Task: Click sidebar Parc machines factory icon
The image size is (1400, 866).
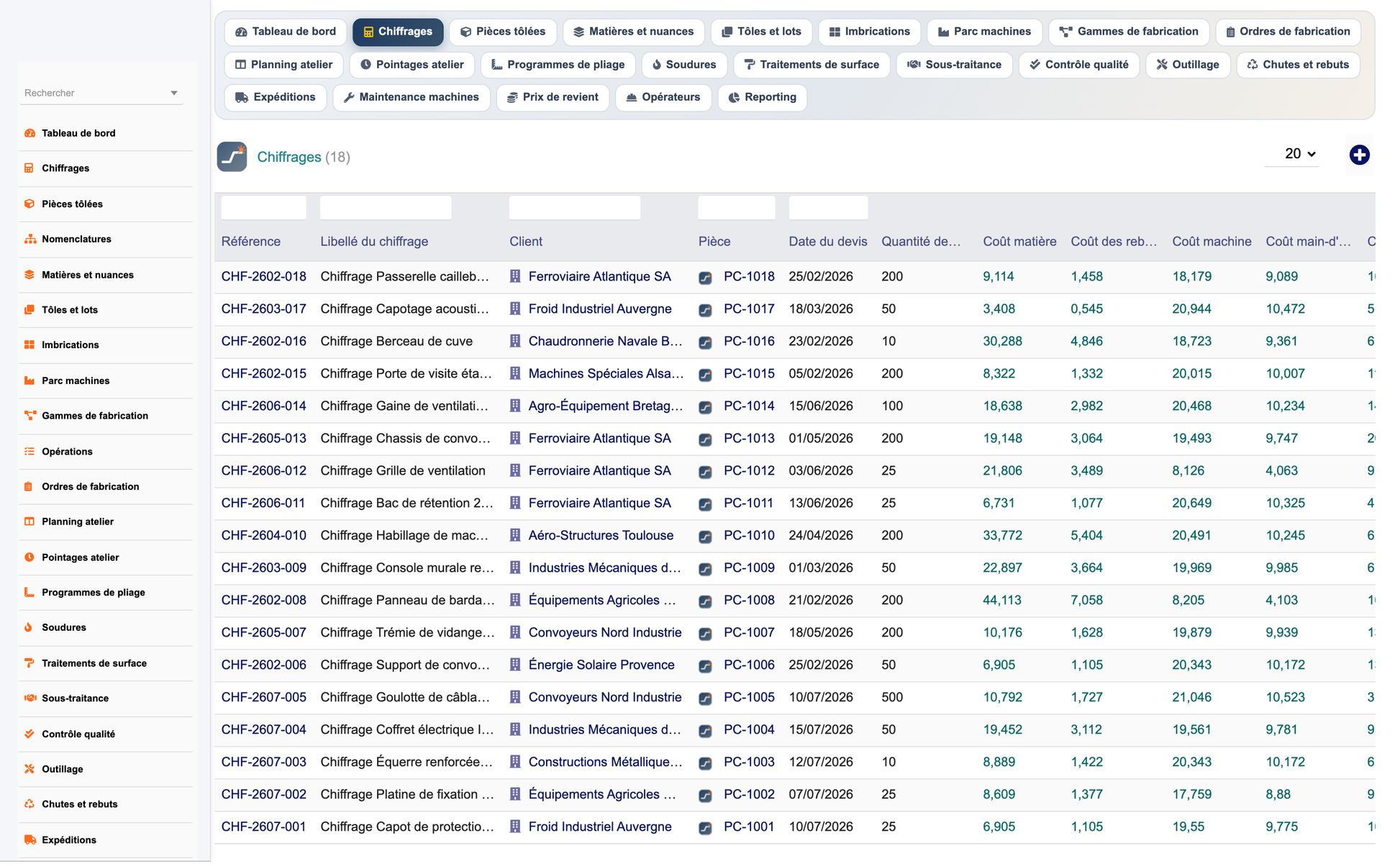Action: coord(29,381)
